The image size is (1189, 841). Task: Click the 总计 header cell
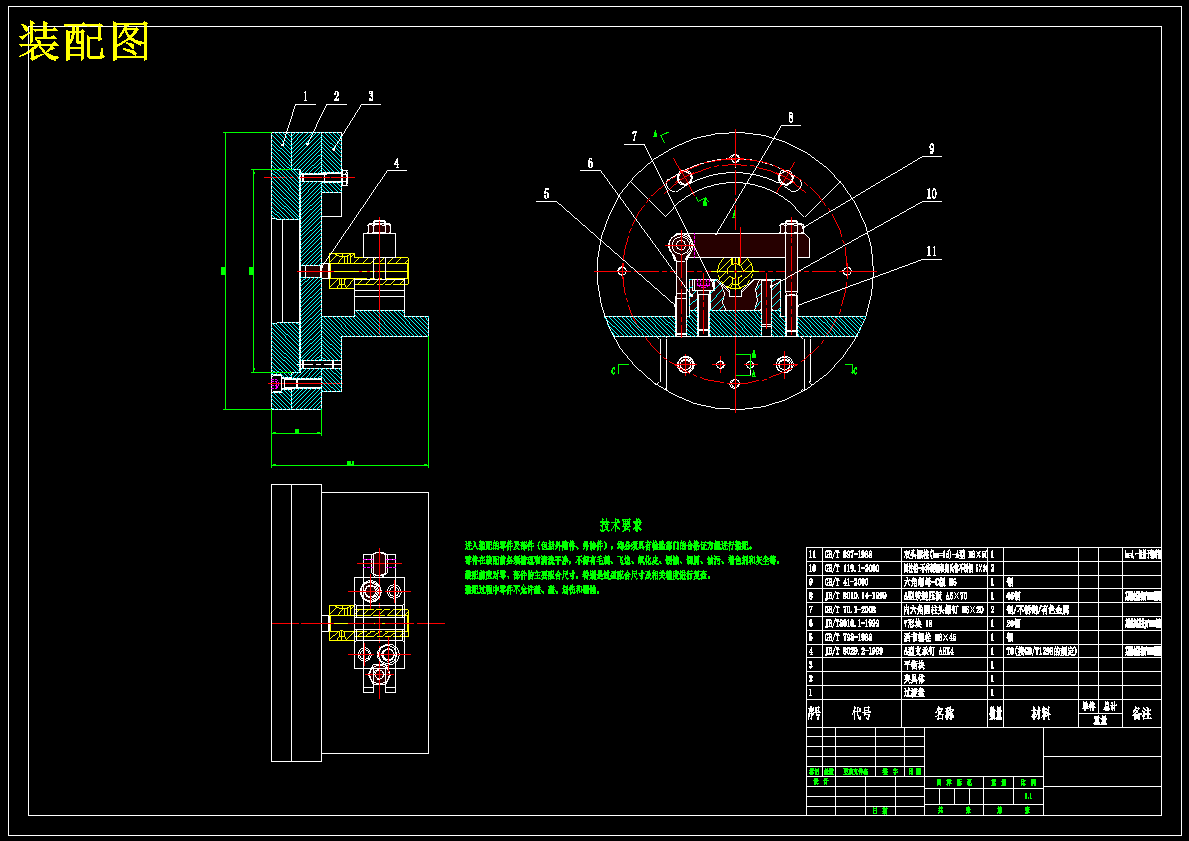point(1109,706)
